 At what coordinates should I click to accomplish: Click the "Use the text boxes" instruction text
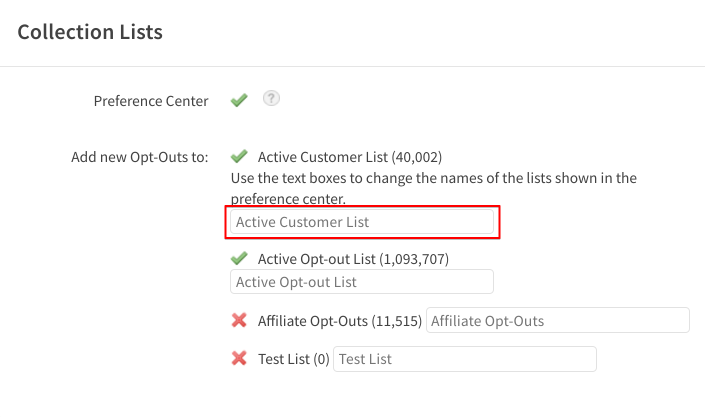pos(433,188)
